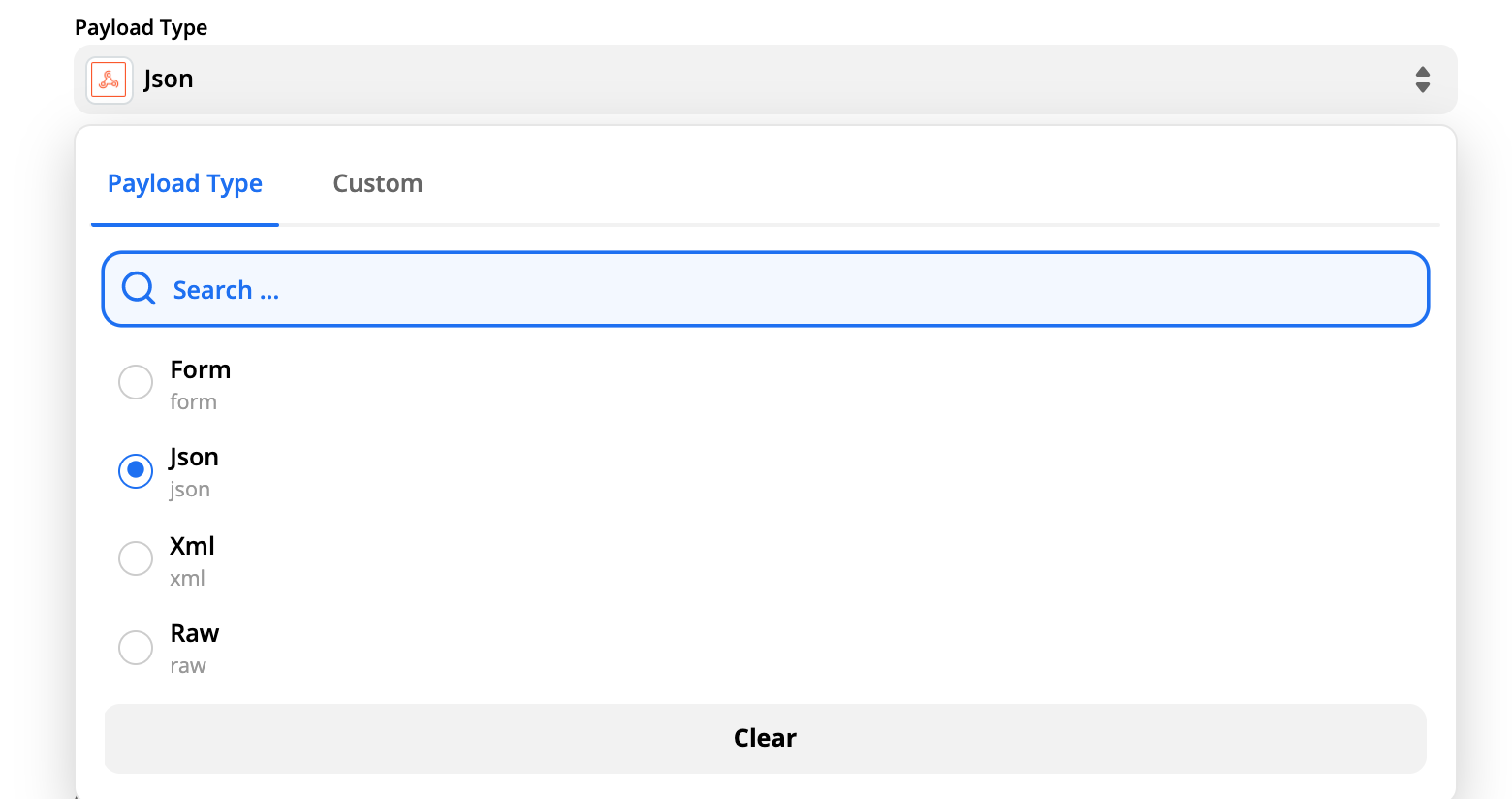Click the Json selected value box
The width and height of the screenshot is (1512, 799).
(765, 80)
